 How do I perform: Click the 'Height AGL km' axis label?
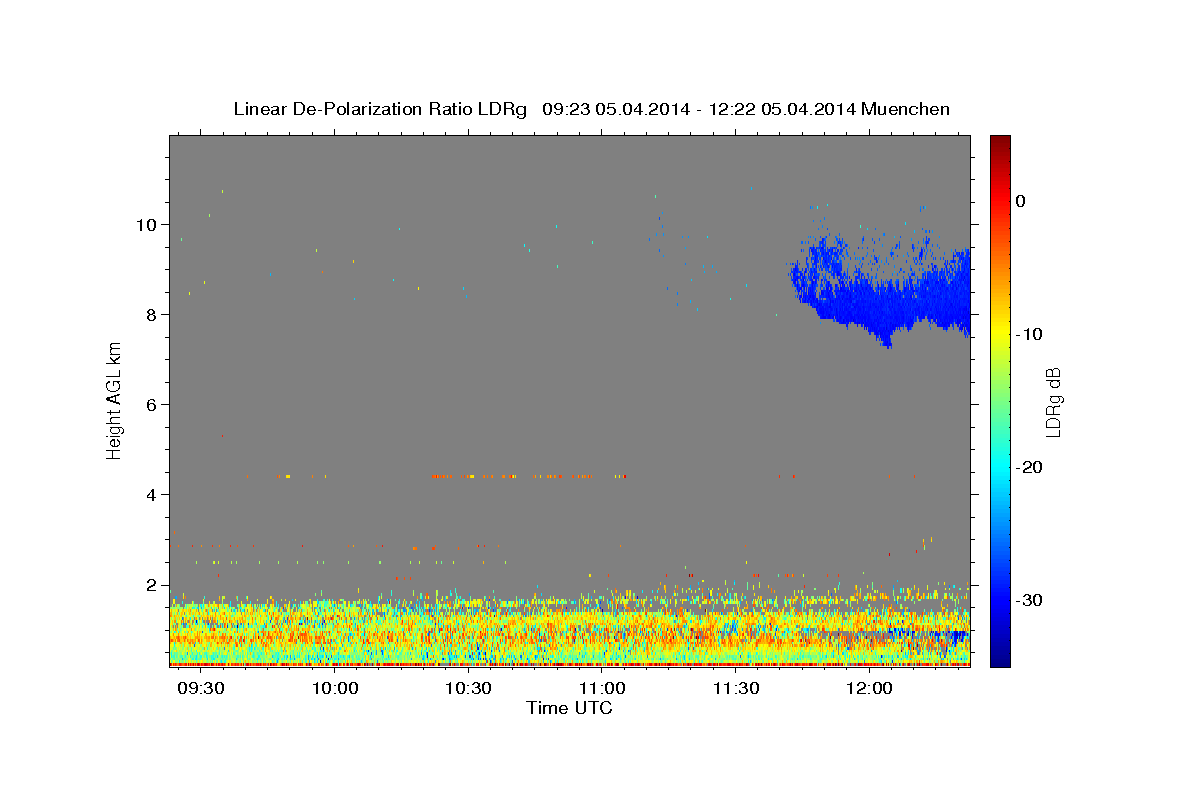115,400
